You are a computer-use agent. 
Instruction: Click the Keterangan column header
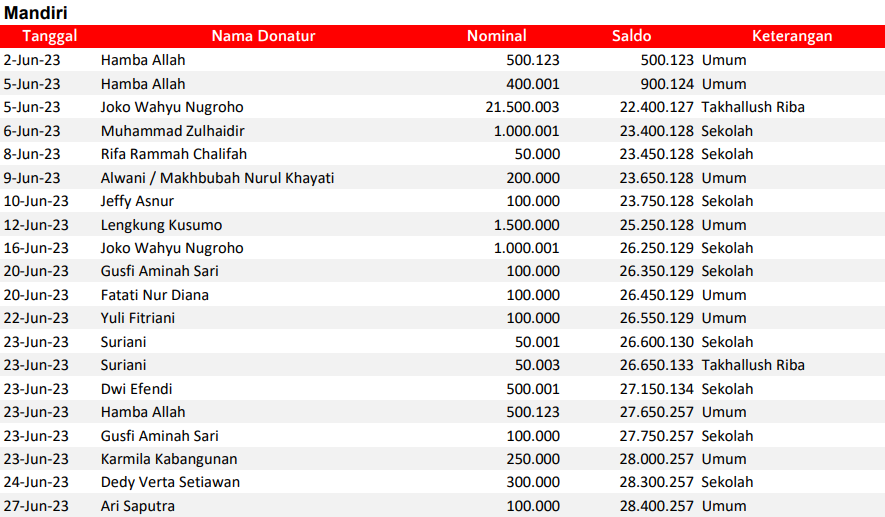point(792,36)
